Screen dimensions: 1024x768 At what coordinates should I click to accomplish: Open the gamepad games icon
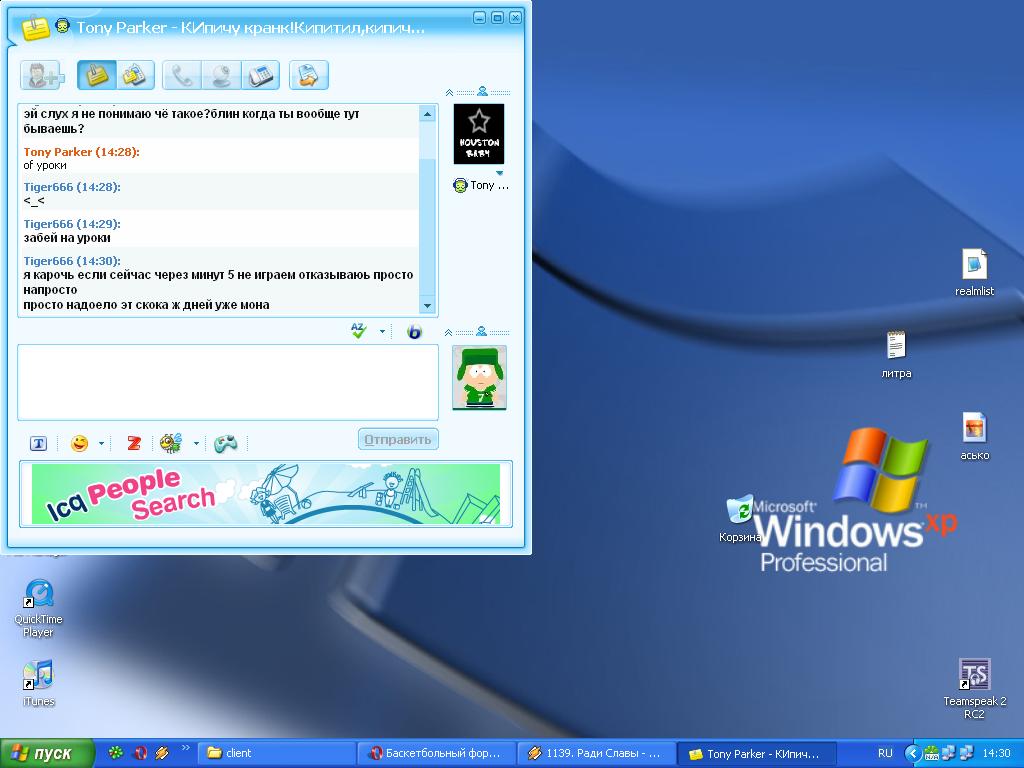pos(226,443)
